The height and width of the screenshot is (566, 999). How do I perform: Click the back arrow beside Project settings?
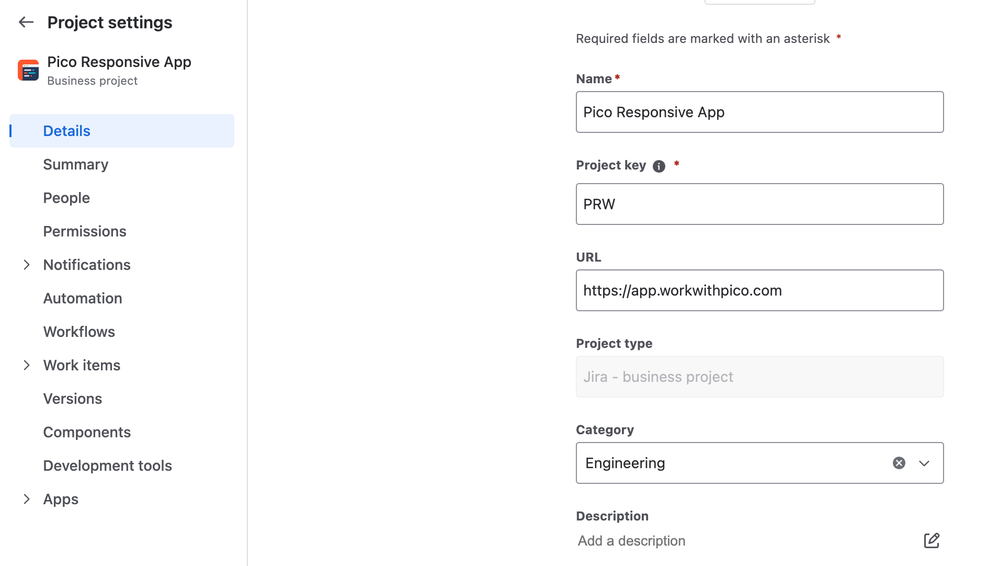click(x=26, y=22)
